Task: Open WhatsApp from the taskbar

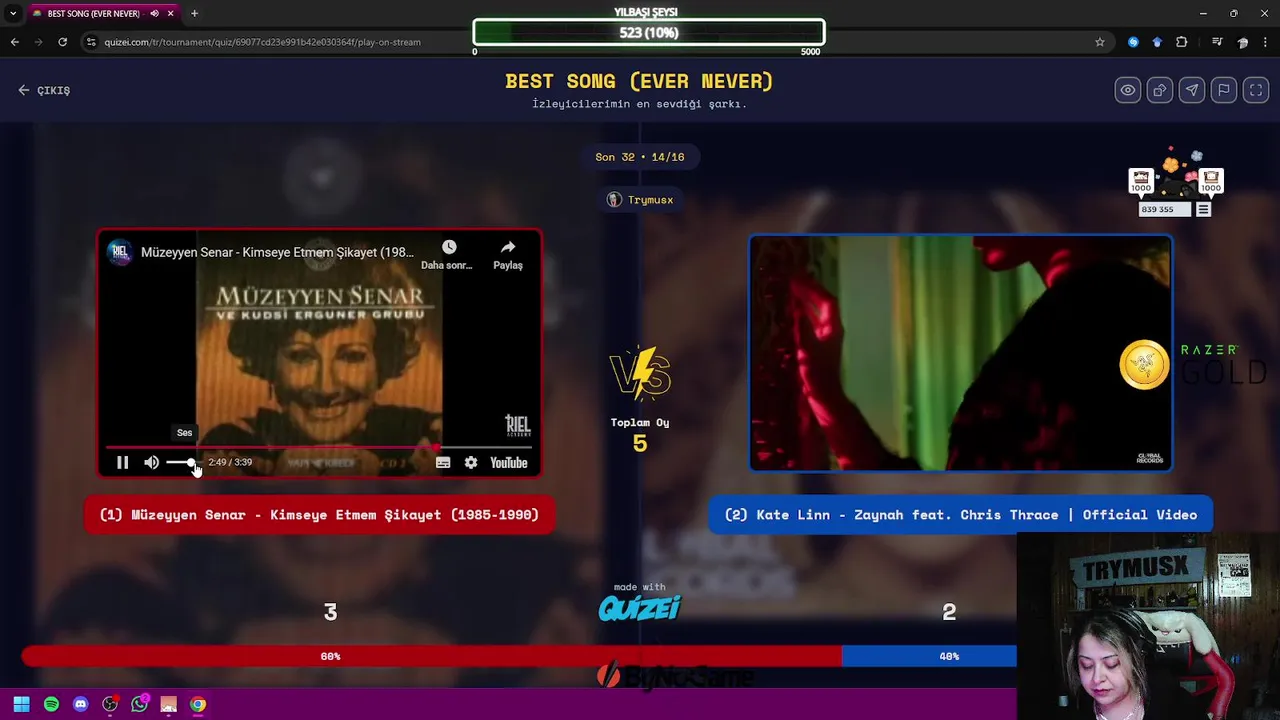Action: [139, 704]
